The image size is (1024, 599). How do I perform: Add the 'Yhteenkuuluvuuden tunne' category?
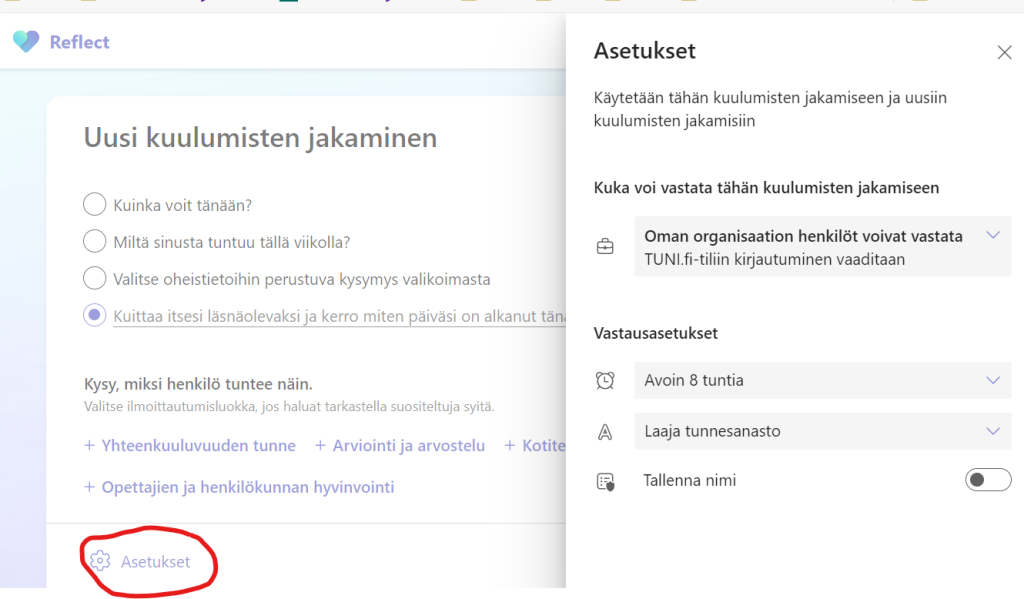coord(190,446)
